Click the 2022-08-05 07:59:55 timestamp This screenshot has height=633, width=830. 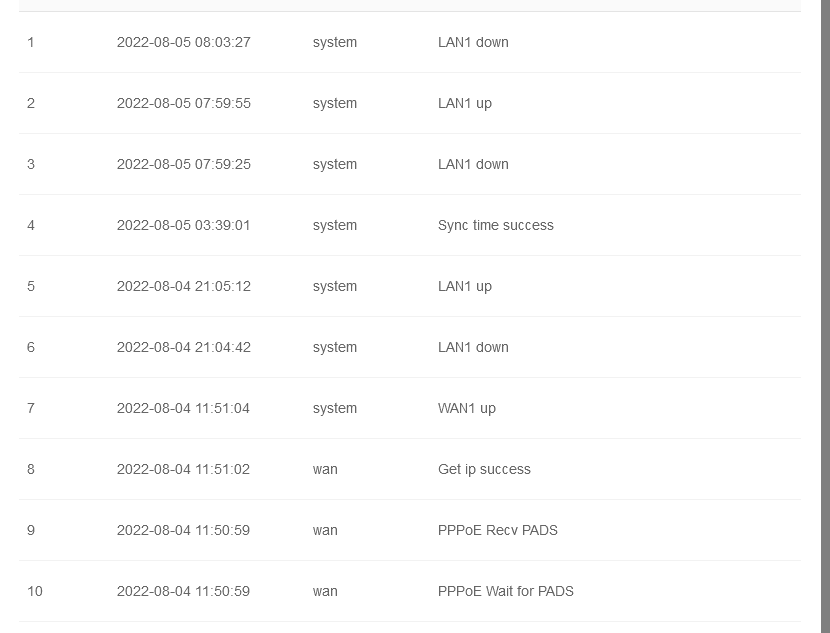183,103
